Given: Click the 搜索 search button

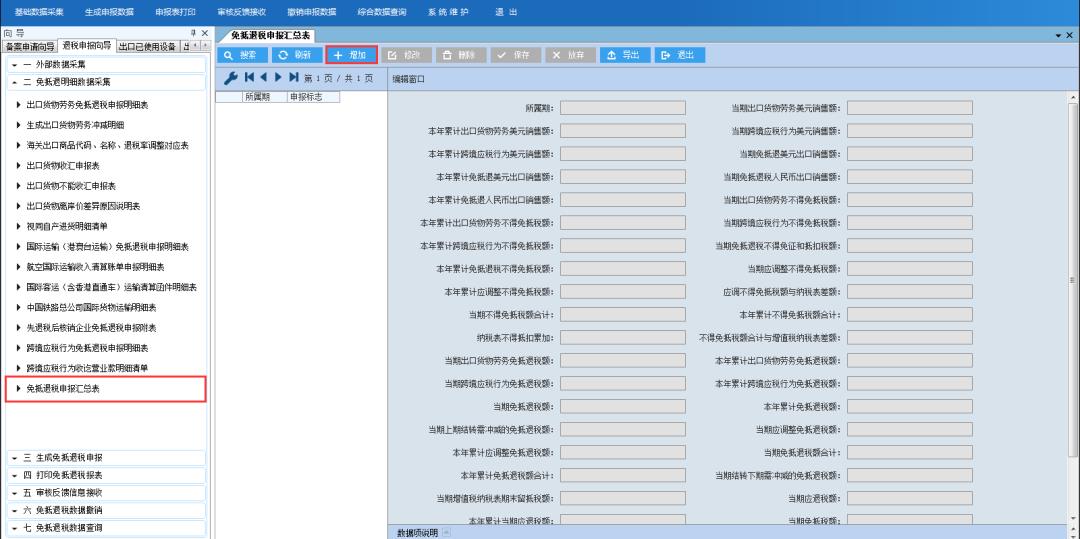Looking at the screenshot, I should 241,55.
